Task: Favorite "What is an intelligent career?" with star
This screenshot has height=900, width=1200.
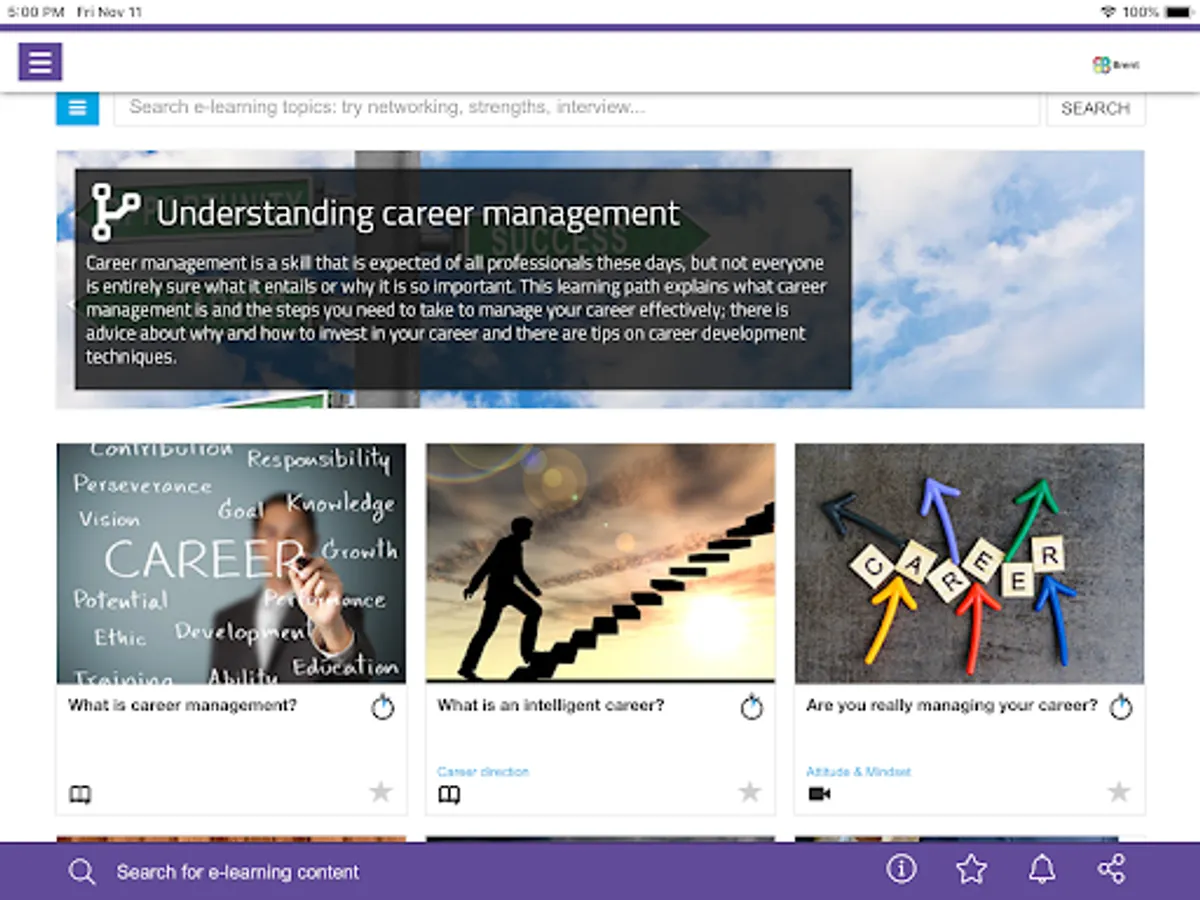Action: [750, 792]
